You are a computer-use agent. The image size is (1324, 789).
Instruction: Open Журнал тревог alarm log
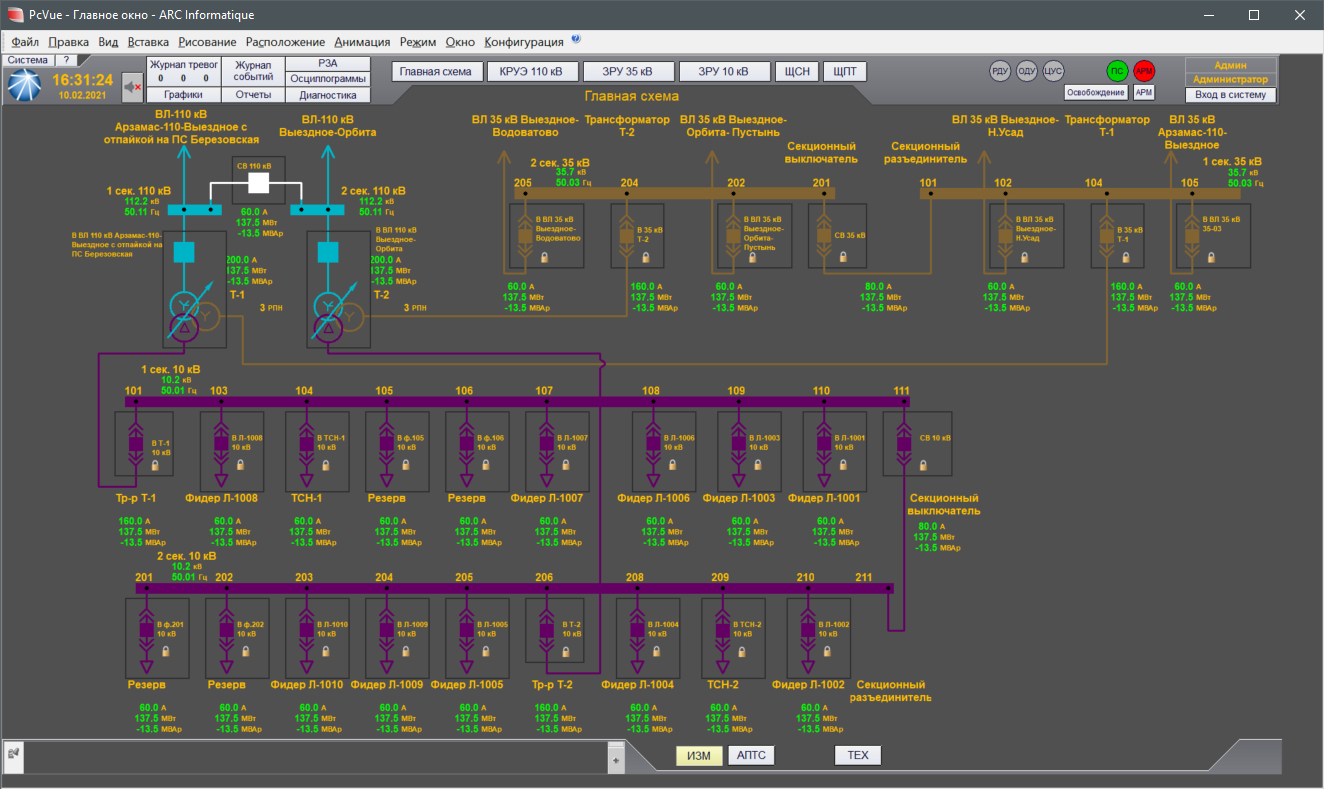tap(183, 71)
